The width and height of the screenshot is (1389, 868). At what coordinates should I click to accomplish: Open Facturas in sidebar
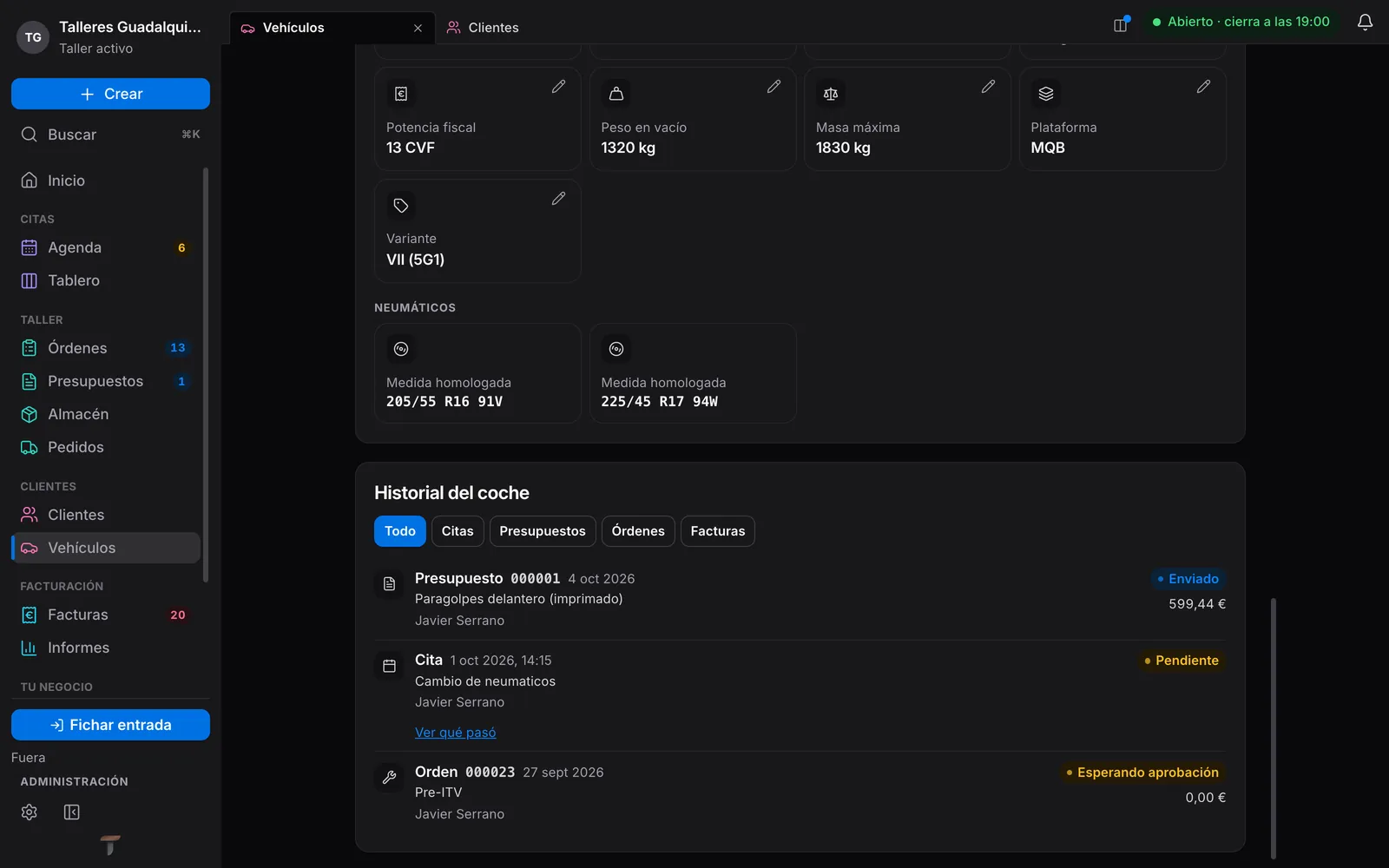(x=106, y=615)
